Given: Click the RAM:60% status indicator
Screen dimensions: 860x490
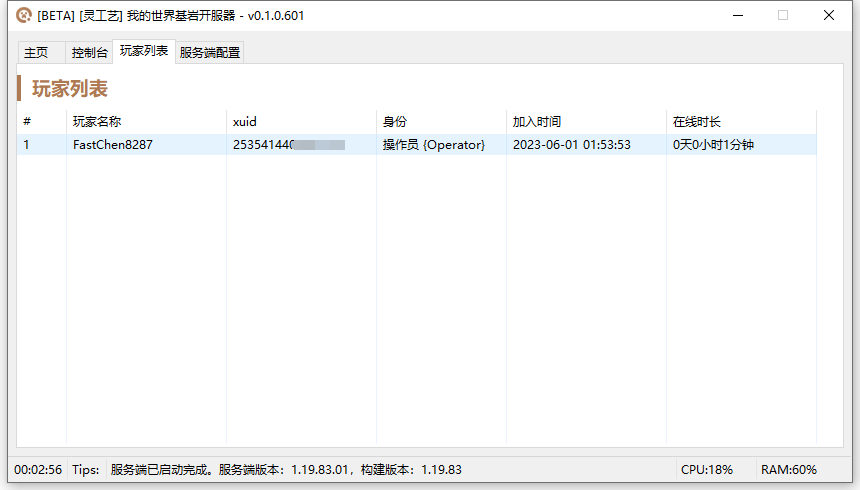Looking at the screenshot, I should tap(789, 470).
